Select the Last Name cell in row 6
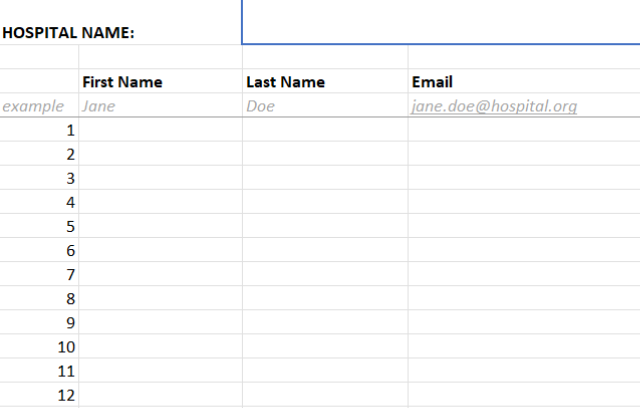Viewport: 640px width, 408px height. 325,250
